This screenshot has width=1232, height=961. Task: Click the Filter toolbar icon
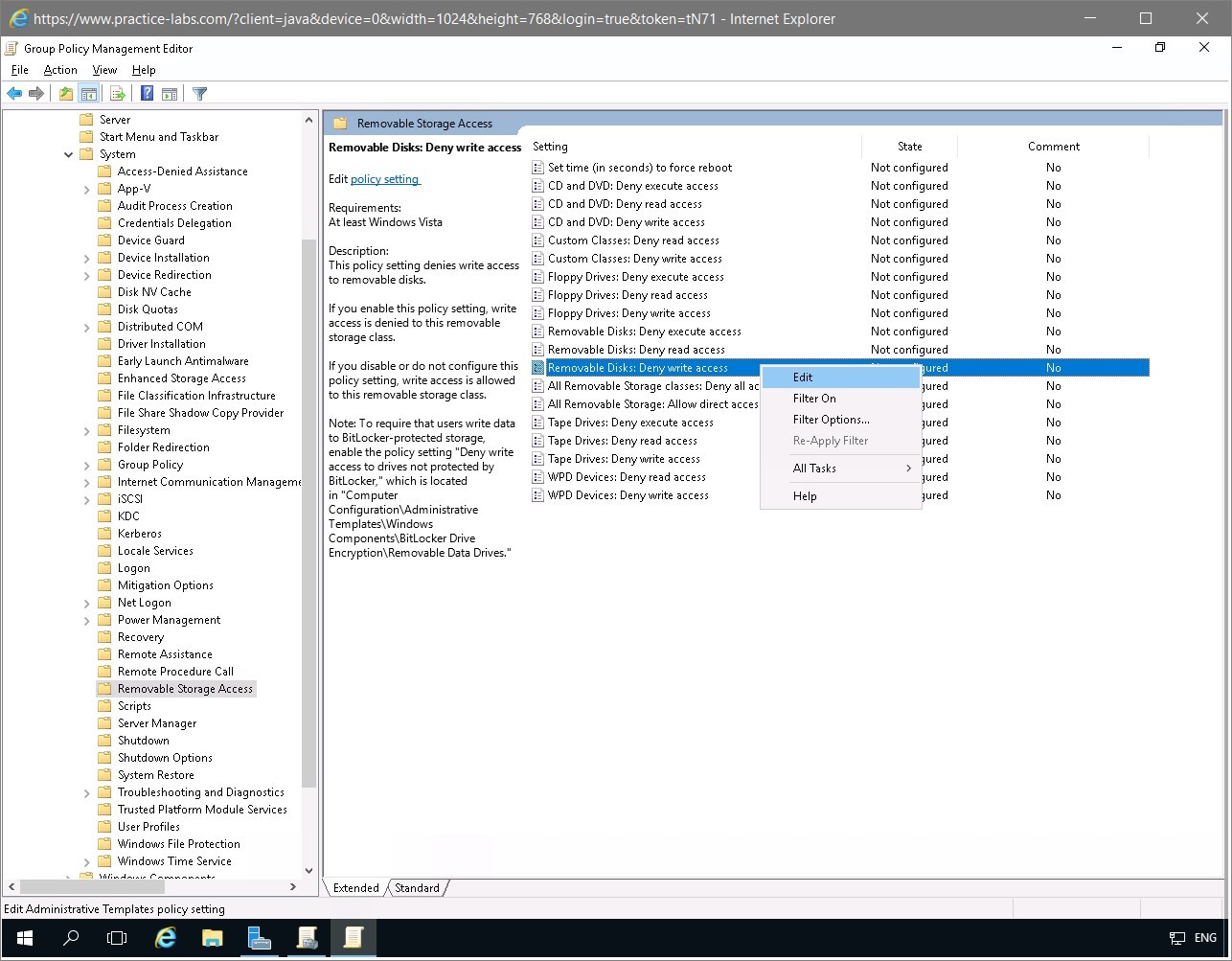[x=199, y=93]
